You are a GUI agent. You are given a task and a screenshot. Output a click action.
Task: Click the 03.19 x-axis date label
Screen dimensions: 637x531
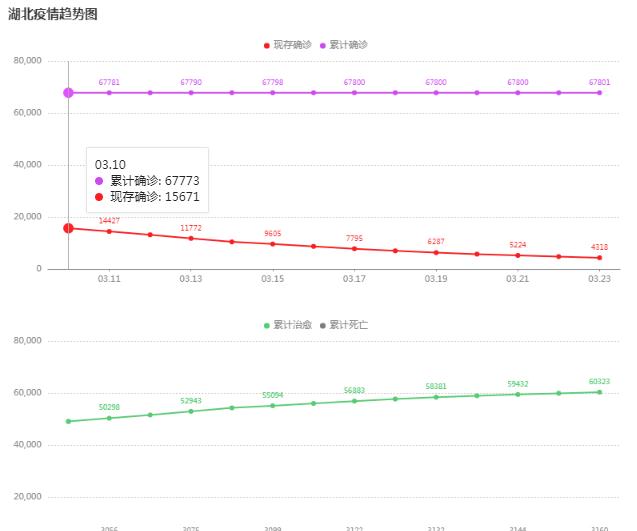tap(436, 279)
